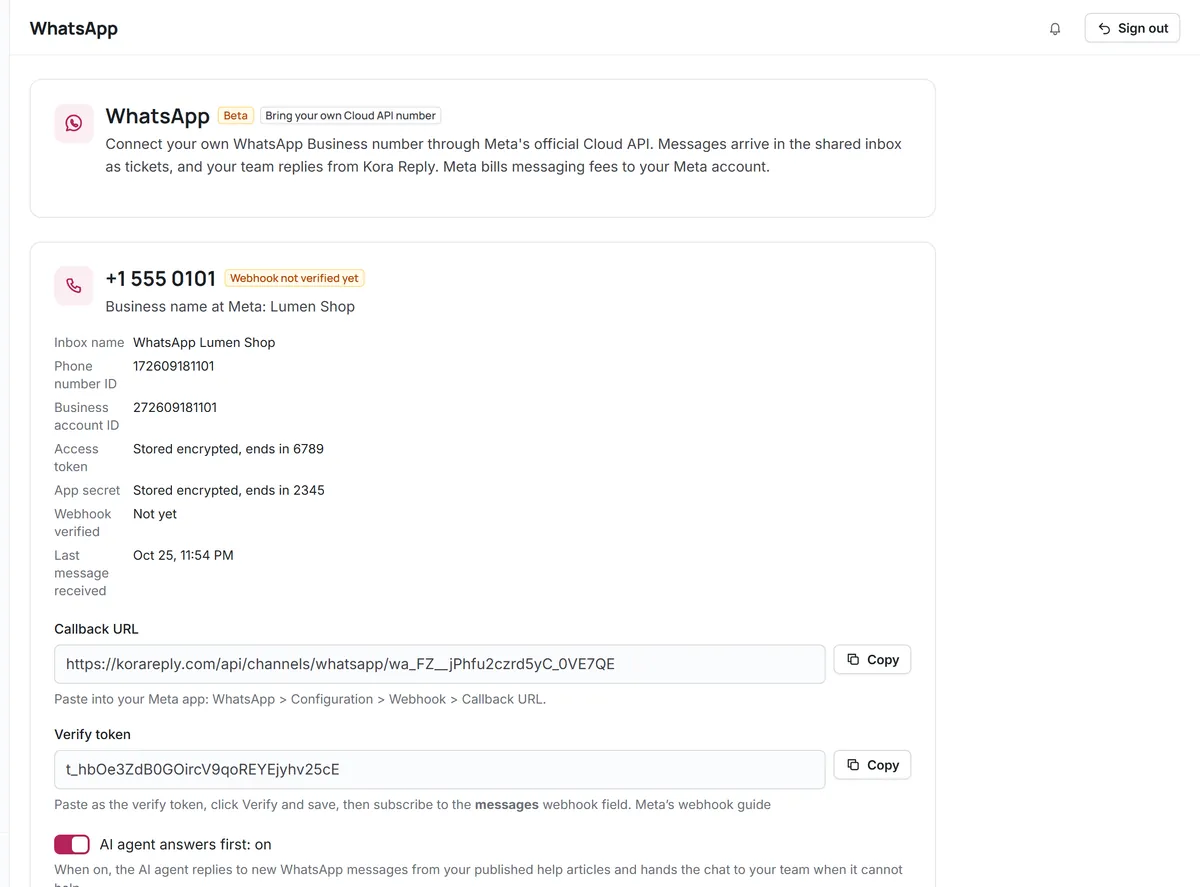This screenshot has width=1200, height=887.
Task: Click the inbox name value 'WhatsApp Lumen Shop'
Action: 204,342
